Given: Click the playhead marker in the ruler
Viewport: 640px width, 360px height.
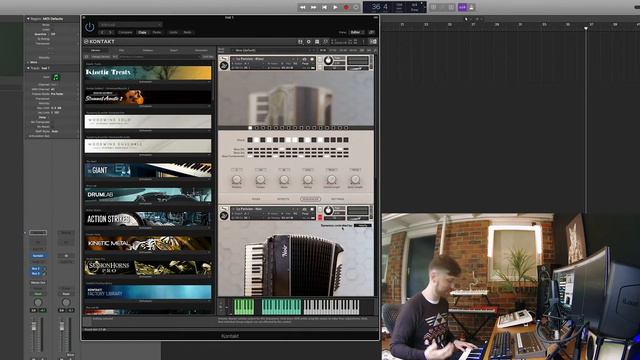Looking at the screenshot, I should [x=586, y=28].
